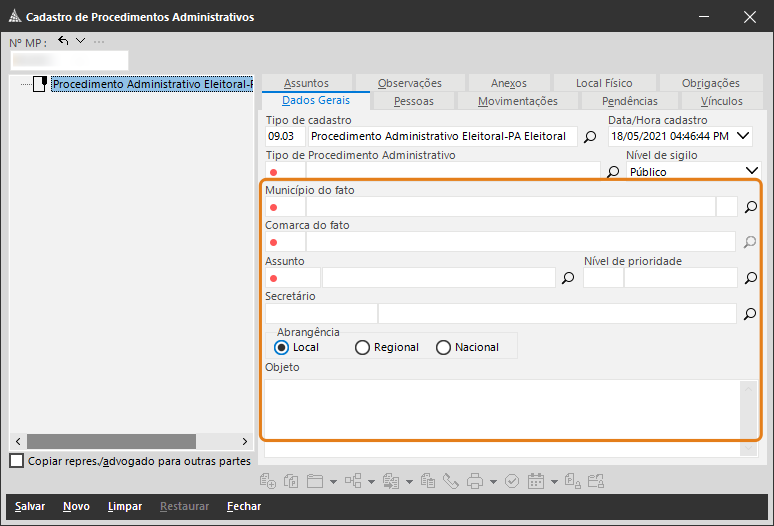Select the Dados Gerais tab
This screenshot has width=774, height=526.
316,101
